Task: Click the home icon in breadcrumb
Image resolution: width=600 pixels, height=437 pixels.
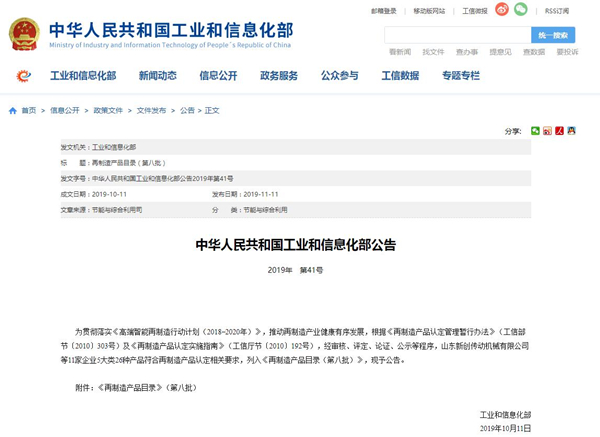Action: (x=13, y=111)
